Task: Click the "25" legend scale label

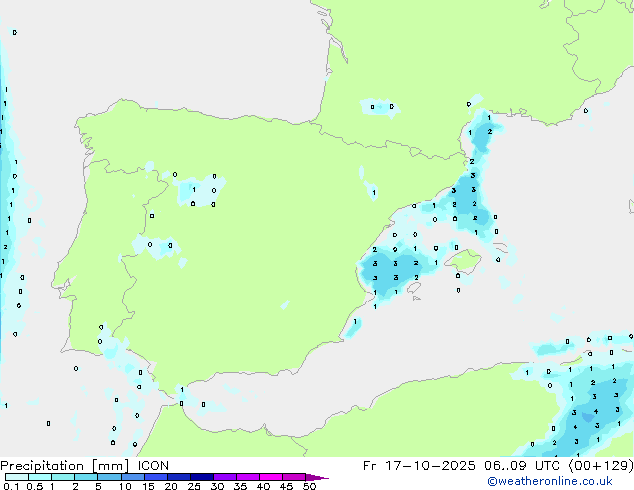Action: [x=194, y=486]
